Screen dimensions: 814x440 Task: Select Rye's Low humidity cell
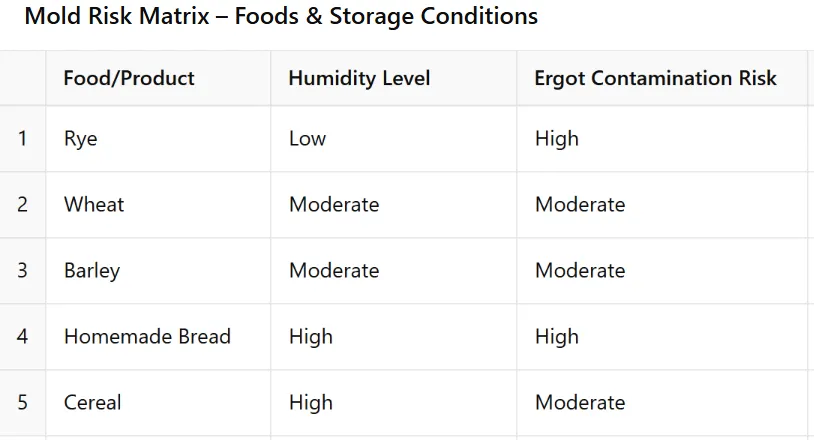(307, 138)
